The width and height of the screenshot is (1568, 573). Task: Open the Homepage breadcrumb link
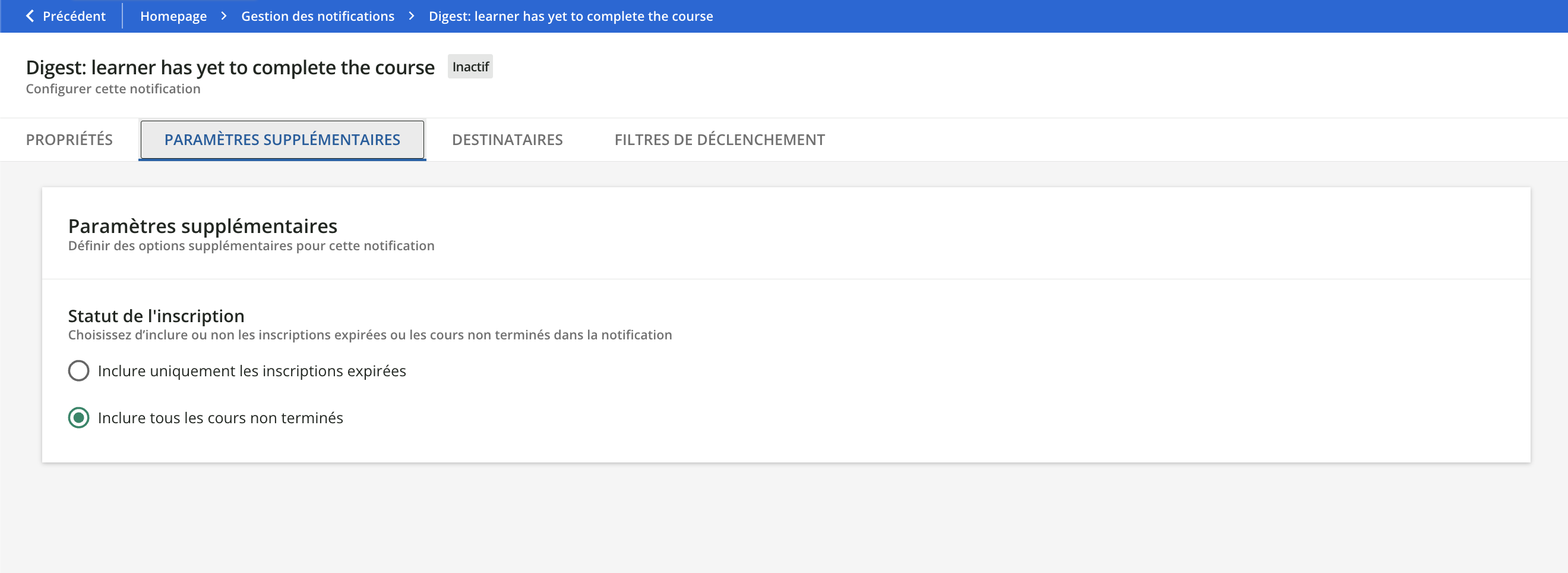point(173,16)
